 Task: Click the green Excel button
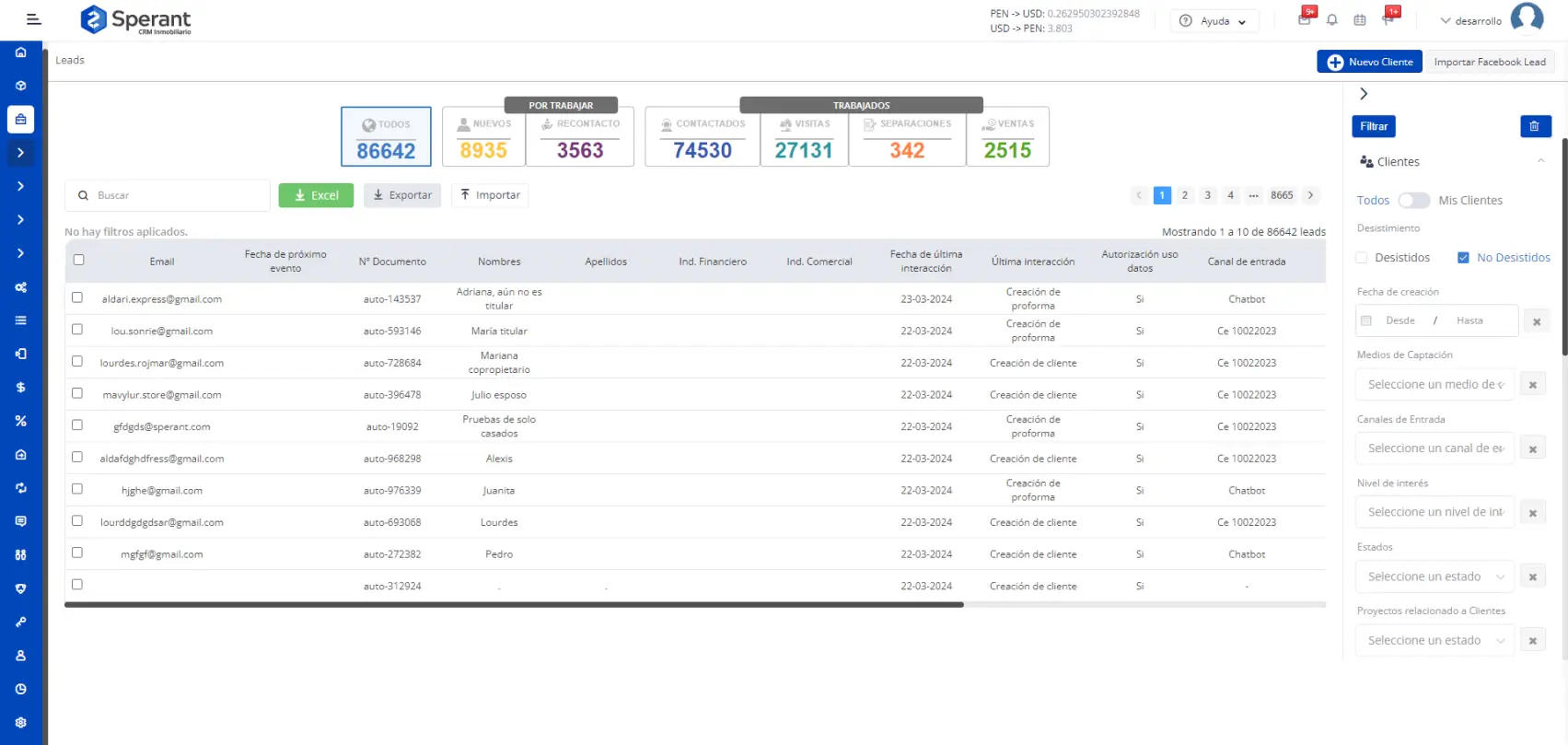click(316, 195)
